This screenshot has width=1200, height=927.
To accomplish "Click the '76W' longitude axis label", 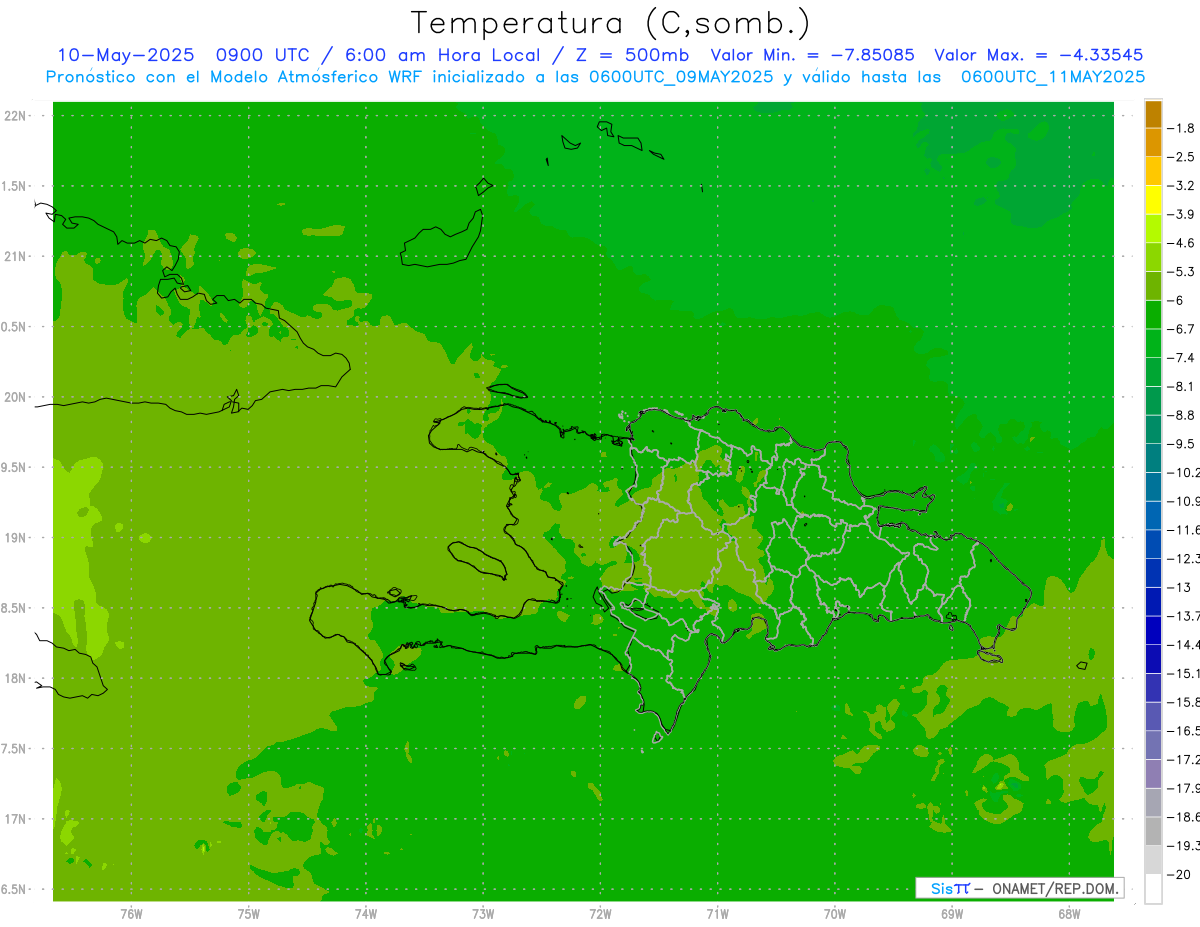I will pyautogui.click(x=131, y=914).
